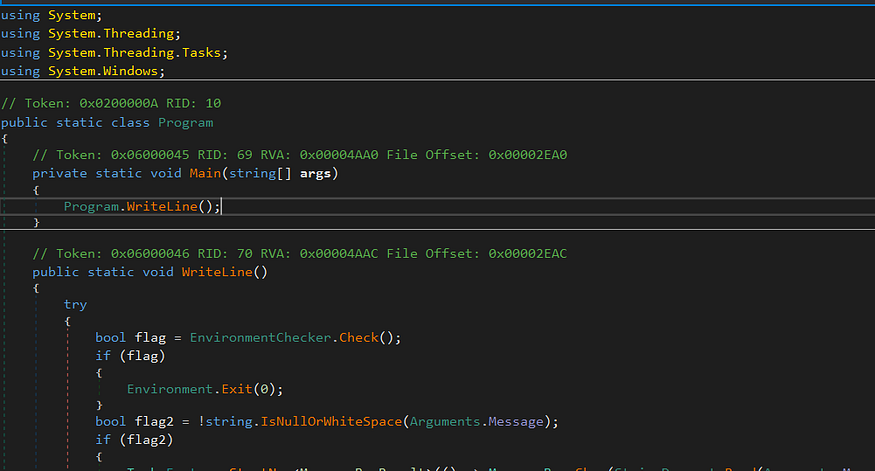The image size is (875, 471).
Task: Click the 'args' parameter in Main
Action: 315,174
